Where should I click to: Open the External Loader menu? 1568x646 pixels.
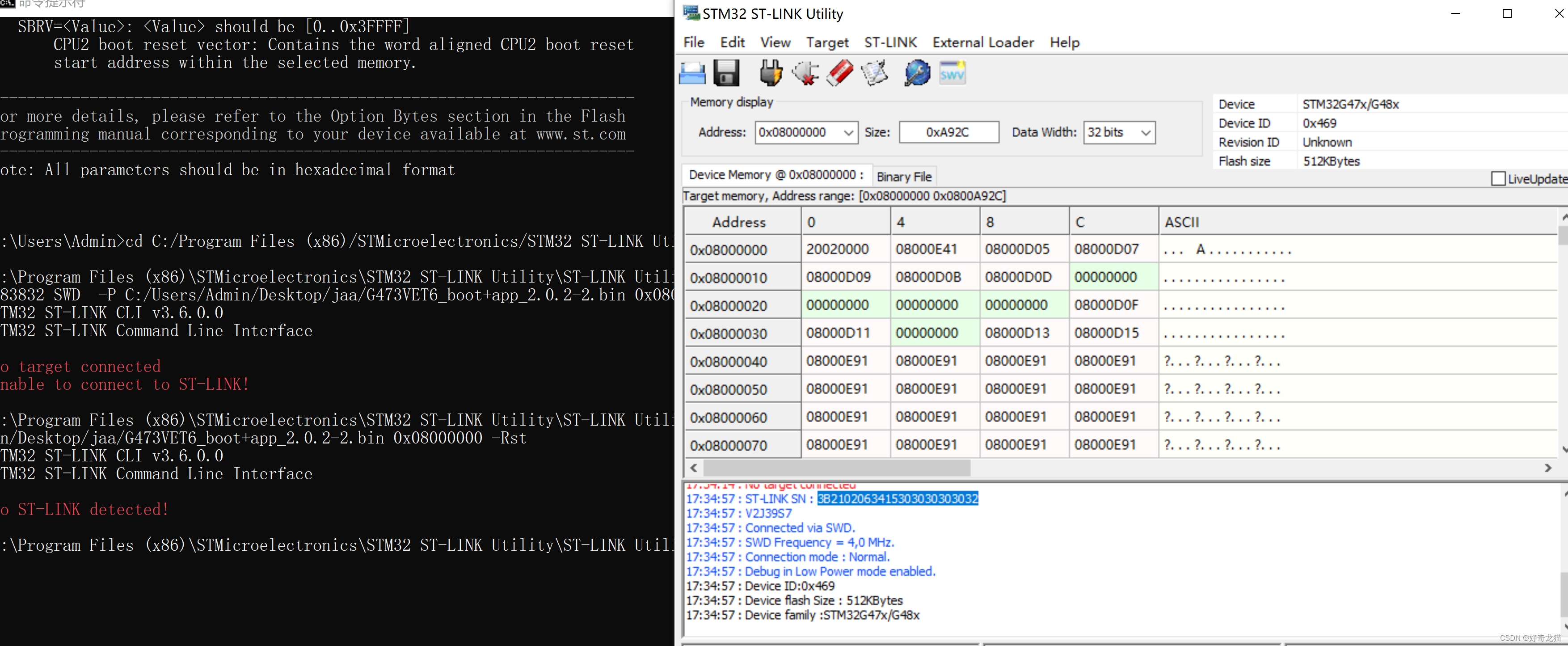coord(982,42)
